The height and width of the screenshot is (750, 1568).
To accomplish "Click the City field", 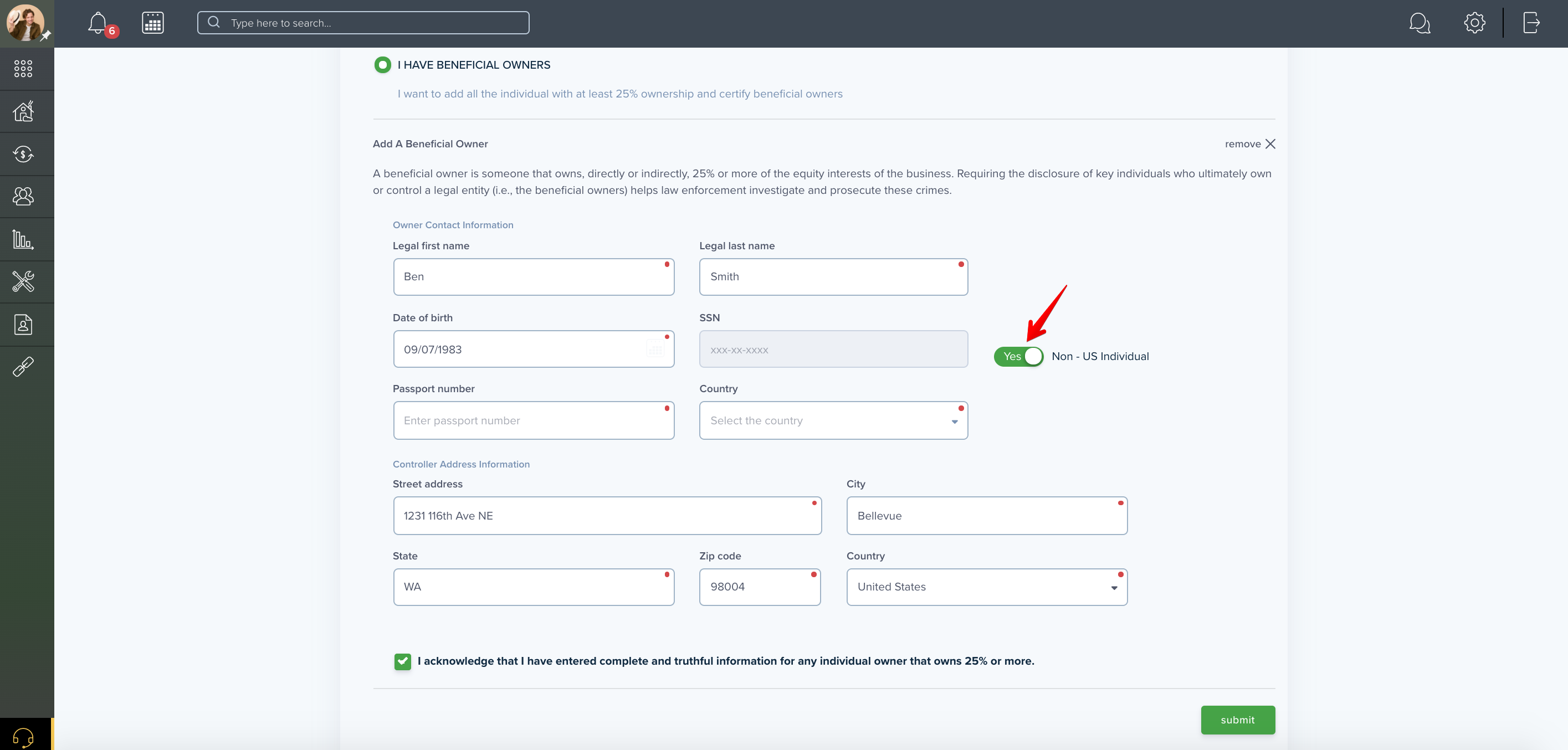I will coord(987,516).
